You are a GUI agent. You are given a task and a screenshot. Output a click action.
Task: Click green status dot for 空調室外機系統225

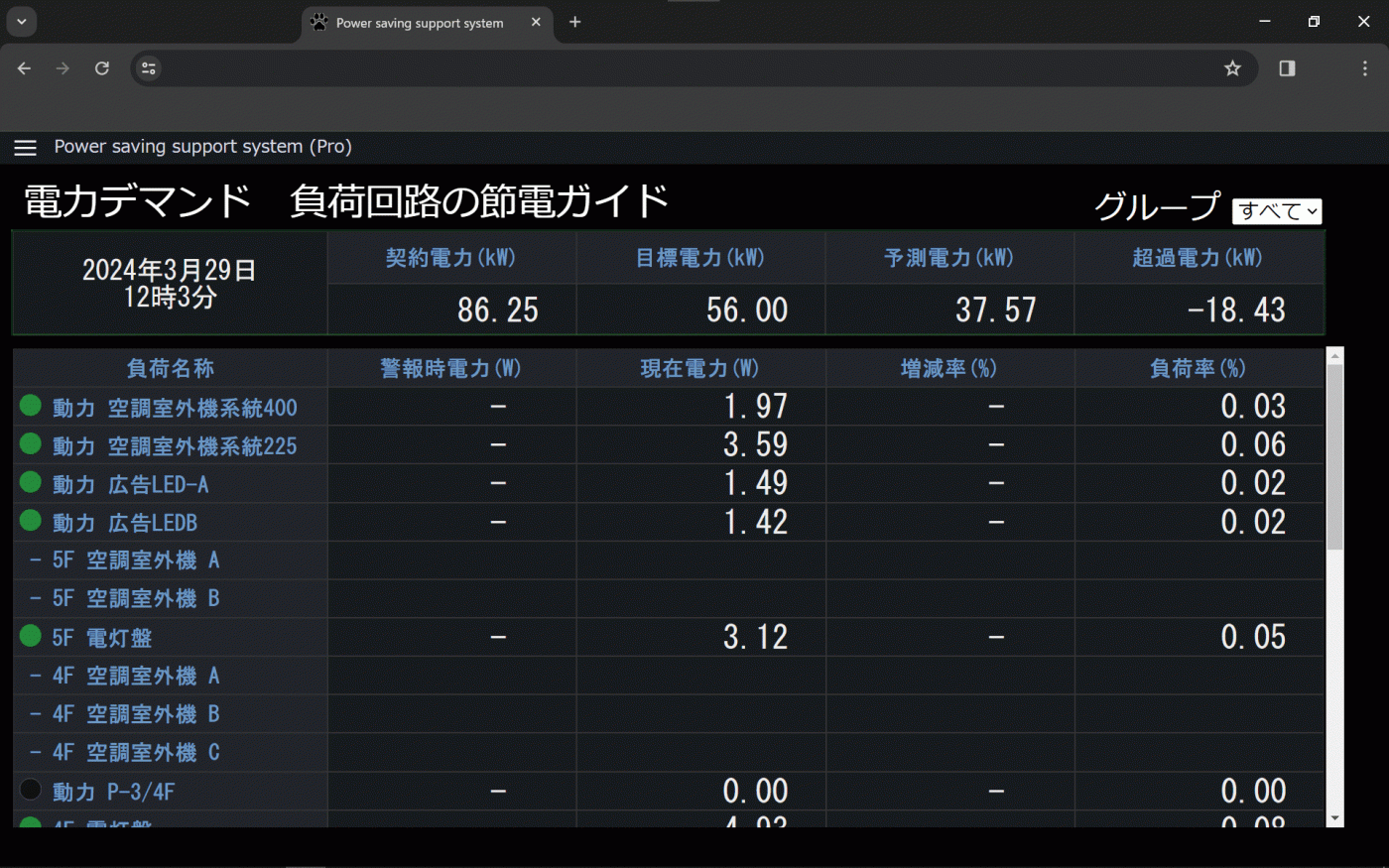[x=31, y=443]
